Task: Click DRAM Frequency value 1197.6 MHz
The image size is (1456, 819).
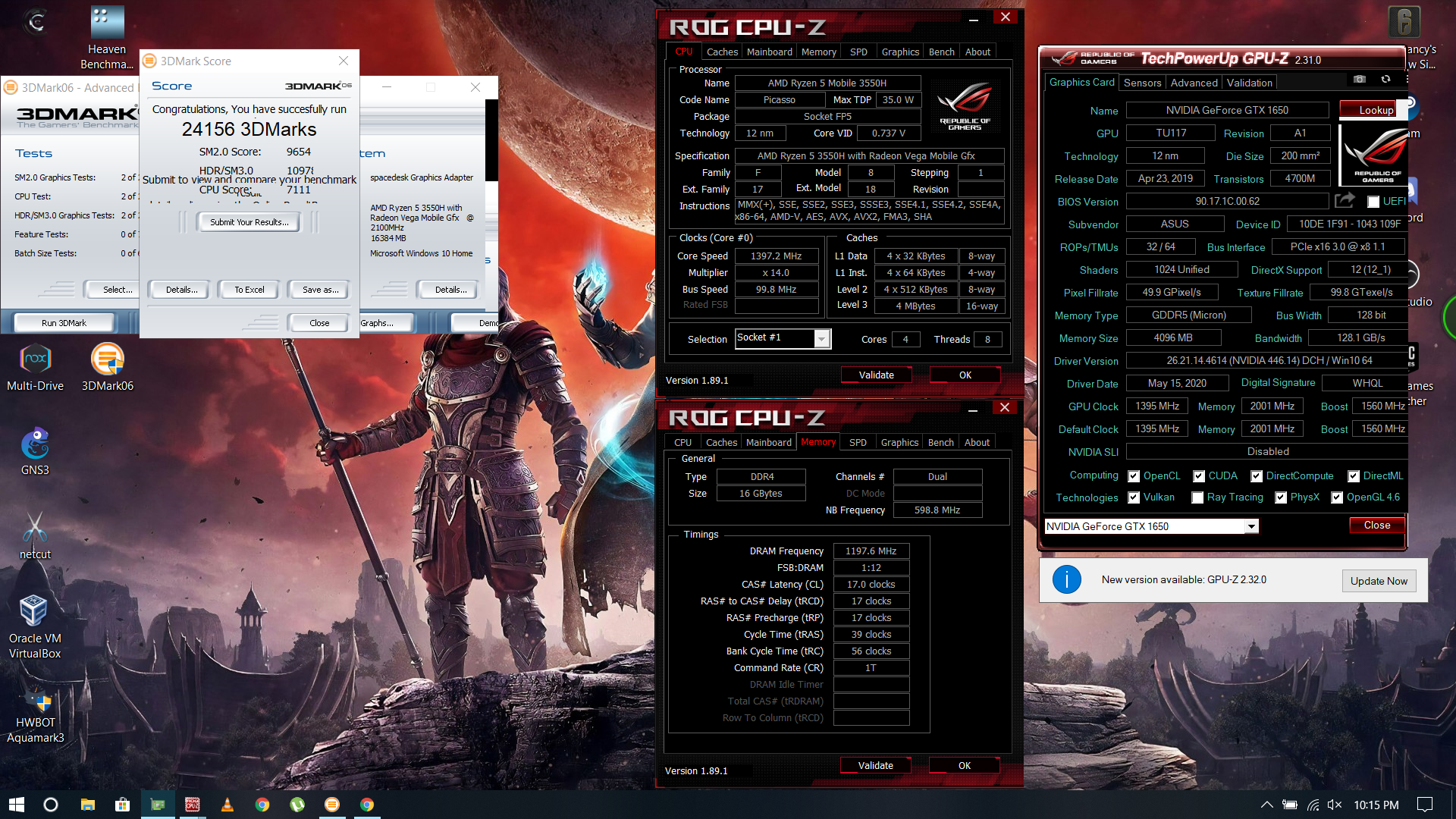Action: [x=871, y=551]
